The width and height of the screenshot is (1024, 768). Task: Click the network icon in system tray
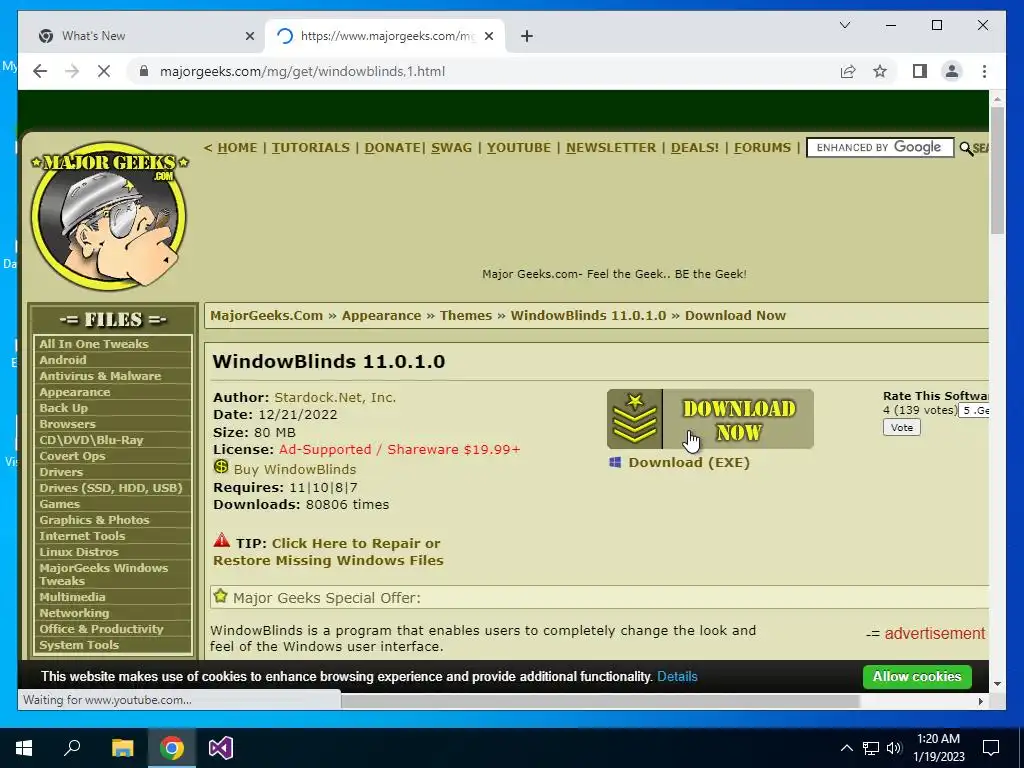click(871, 748)
